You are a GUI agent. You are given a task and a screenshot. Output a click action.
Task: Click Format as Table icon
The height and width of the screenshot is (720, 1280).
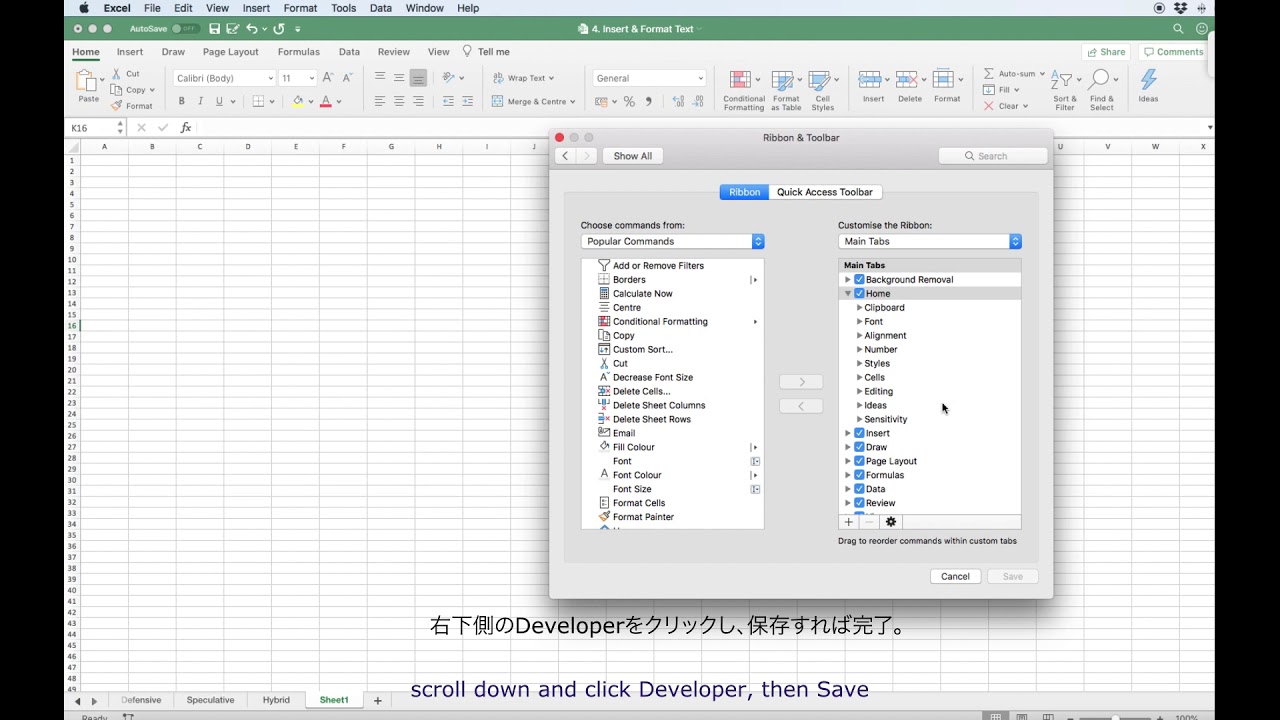[x=783, y=80]
